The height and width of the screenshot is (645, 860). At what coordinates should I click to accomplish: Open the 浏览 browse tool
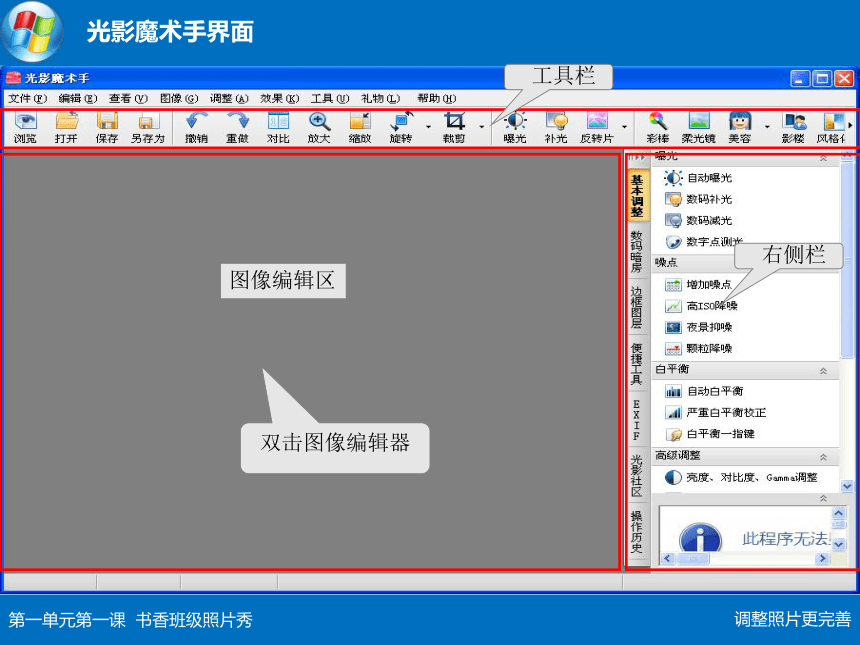coord(25,128)
